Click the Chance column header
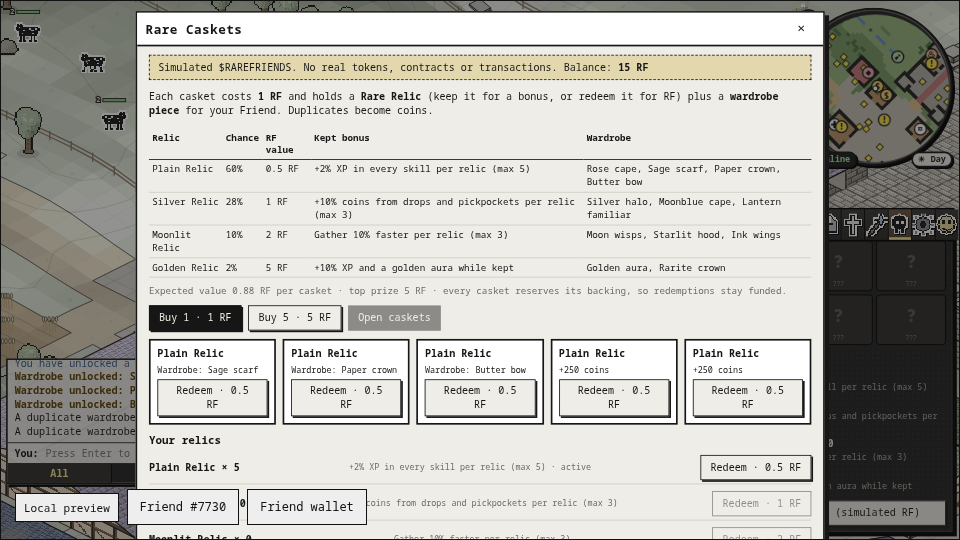 242,138
